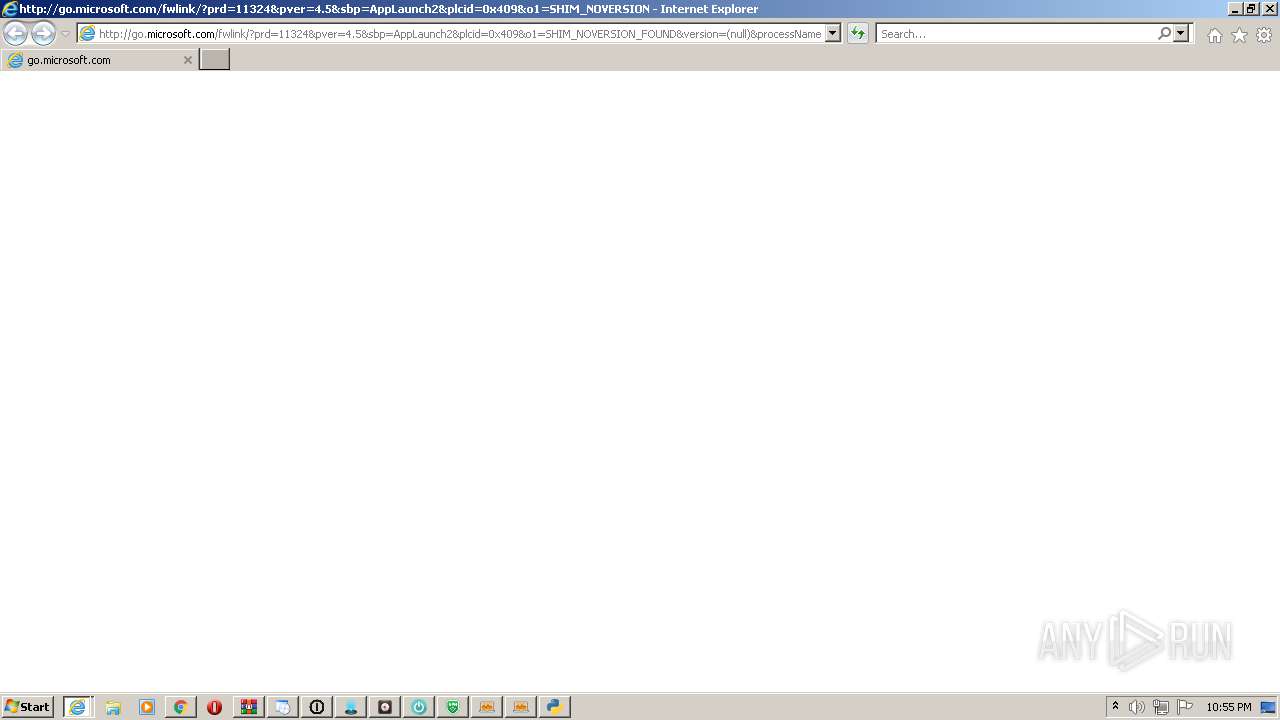Click the Show desktop tray icon
1280x720 pixels.
tap(1269, 707)
